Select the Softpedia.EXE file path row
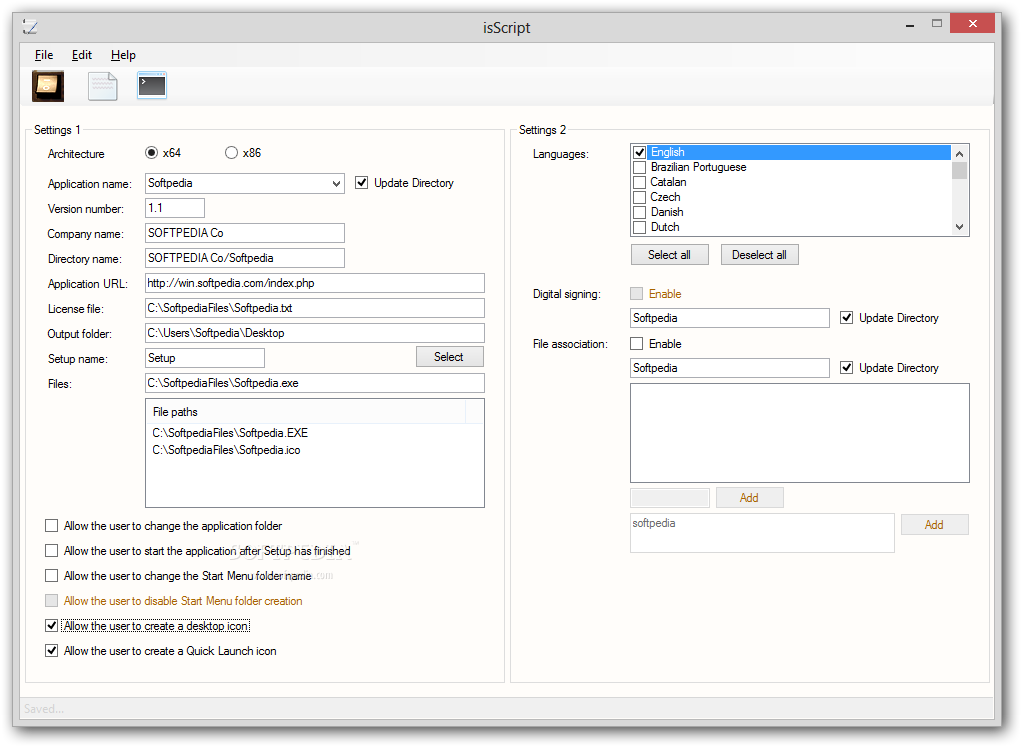The width and height of the screenshot is (1022, 747). pos(230,433)
